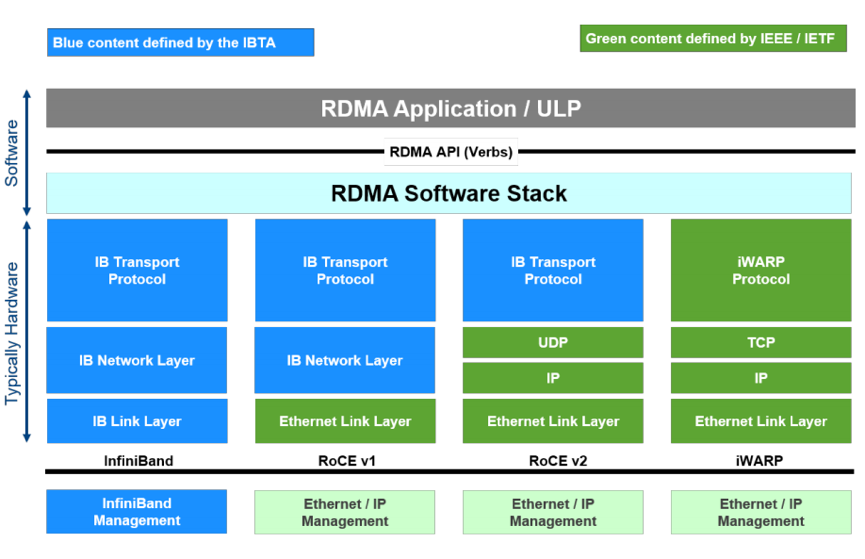Screen dimensions: 865x559
Task: Click the IP block beneath TCP
Action: point(760,379)
